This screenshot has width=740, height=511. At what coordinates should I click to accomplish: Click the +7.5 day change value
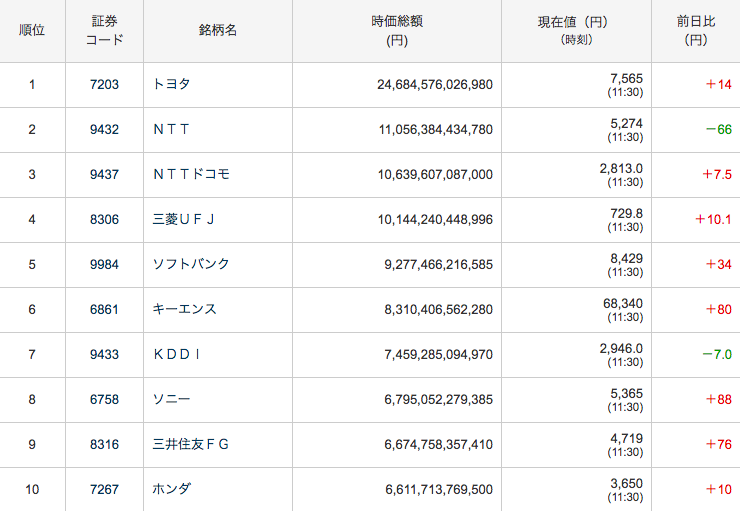tap(717, 175)
